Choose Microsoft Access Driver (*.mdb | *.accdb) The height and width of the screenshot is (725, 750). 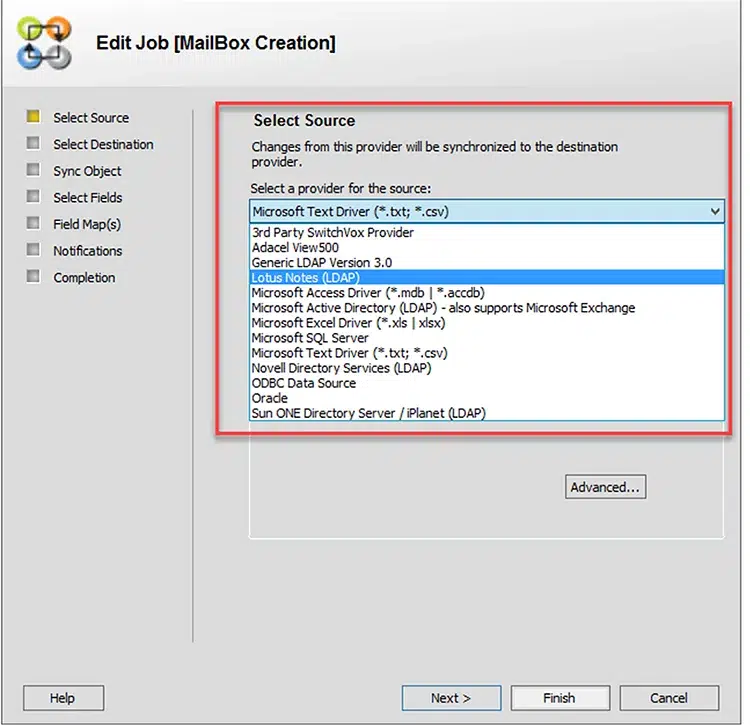point(487,293)
